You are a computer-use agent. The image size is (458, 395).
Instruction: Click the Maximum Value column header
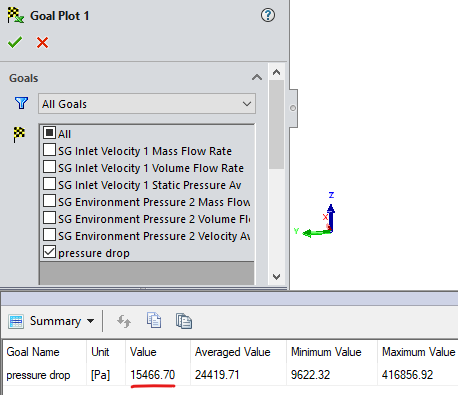[x=419, y=352]
